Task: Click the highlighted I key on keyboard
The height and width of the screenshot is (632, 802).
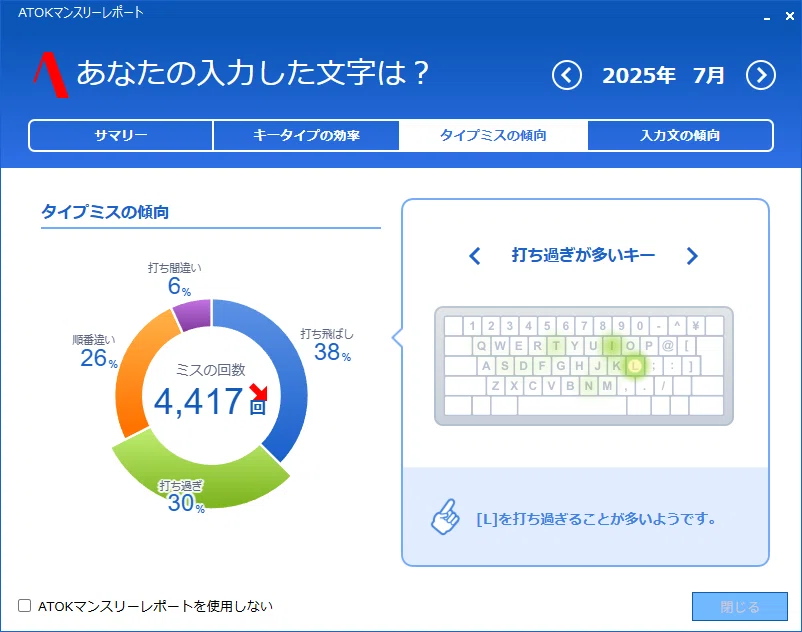Action: [x=612, y=346]
